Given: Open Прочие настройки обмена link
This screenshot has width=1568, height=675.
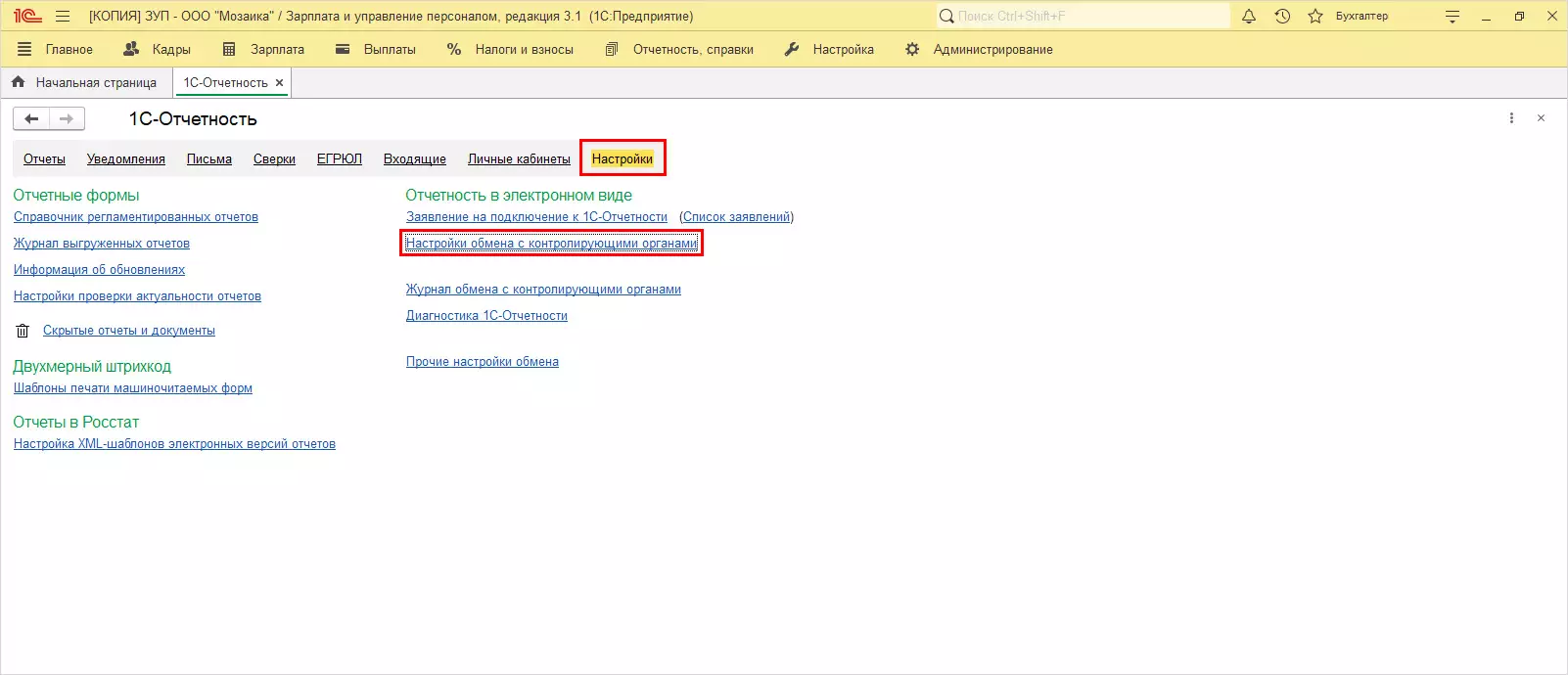Looking at the screenshot, I should click(483, 362).
